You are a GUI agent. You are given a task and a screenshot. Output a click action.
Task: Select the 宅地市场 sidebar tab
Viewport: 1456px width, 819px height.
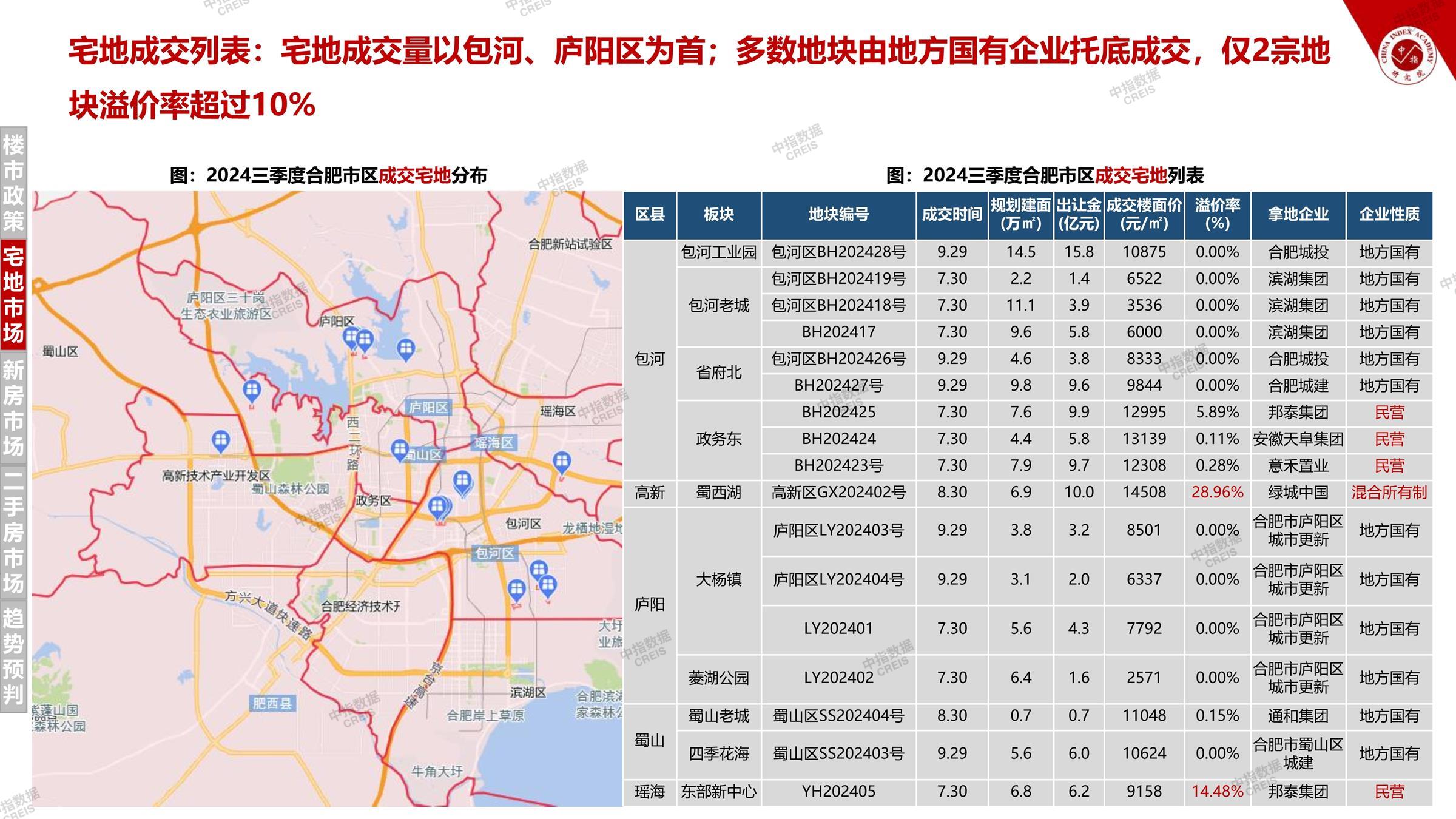tap(13, 295)
